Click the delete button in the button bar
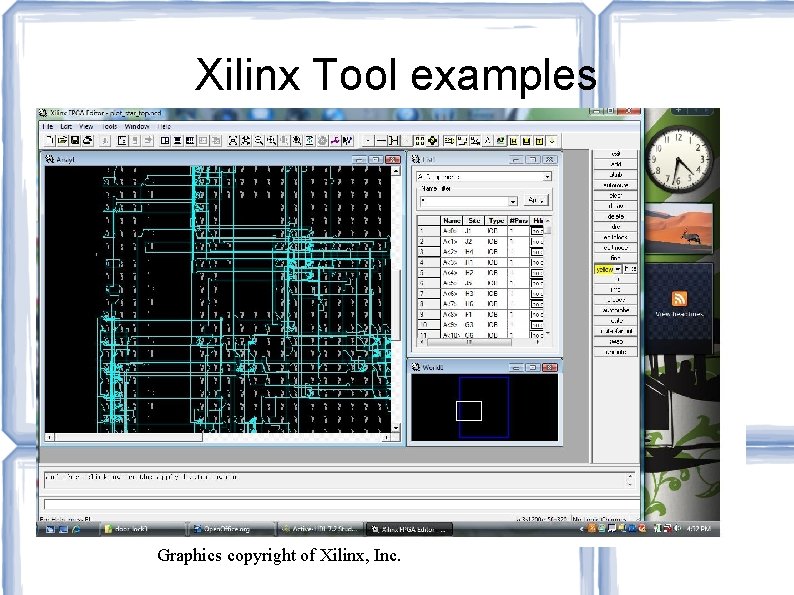This screenshot has height=595, width=794. (x=615, y=216)
